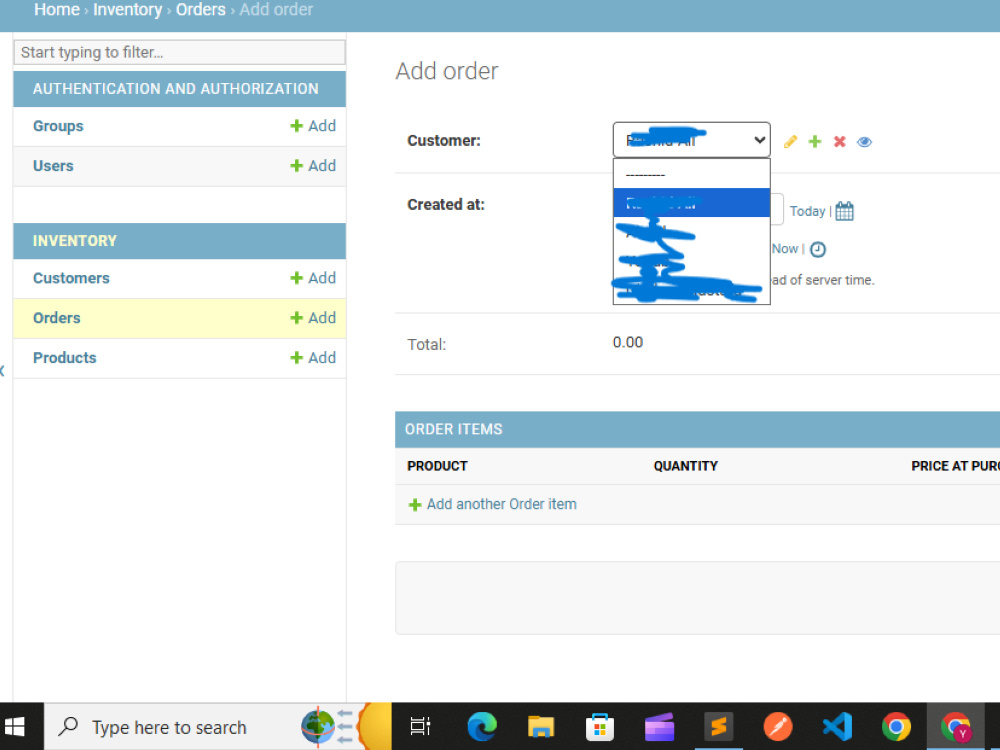Select the blank dashes option in customer list
The height and width of the screenshot is (750, 1000).
[691, 174]
